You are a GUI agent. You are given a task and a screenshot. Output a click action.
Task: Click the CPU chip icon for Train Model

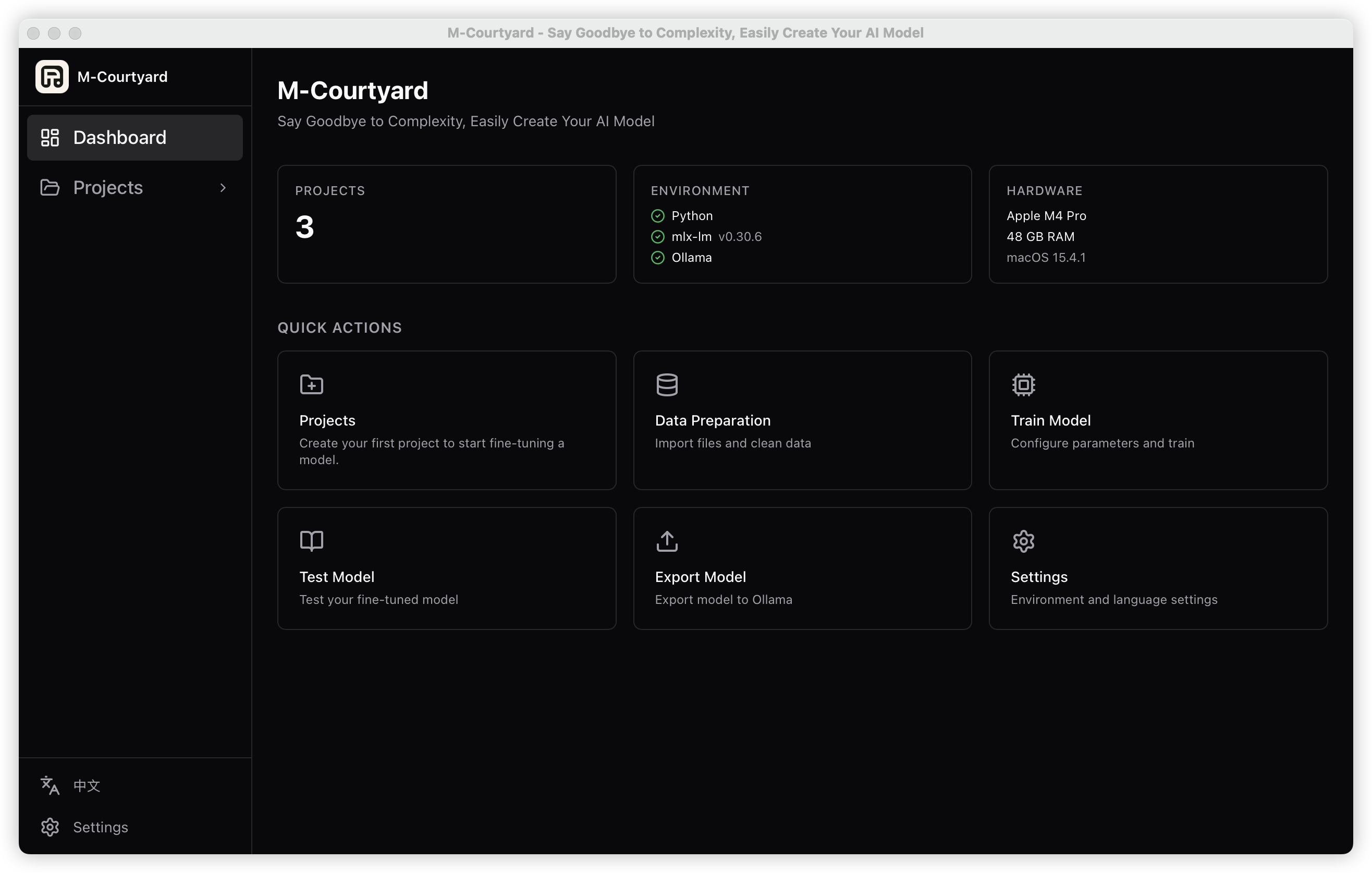click(x=1023, y=385)
